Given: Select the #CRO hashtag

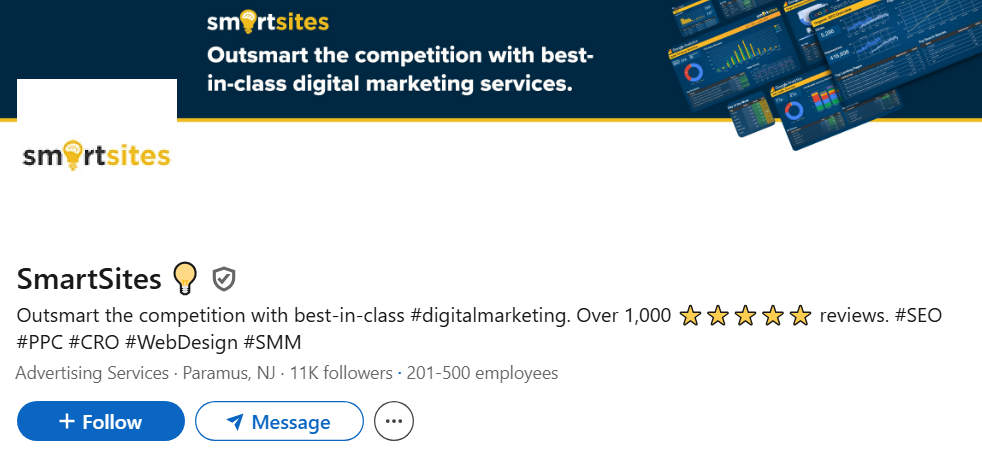Looking at the screenshot, I should click(x=94, y=342).
